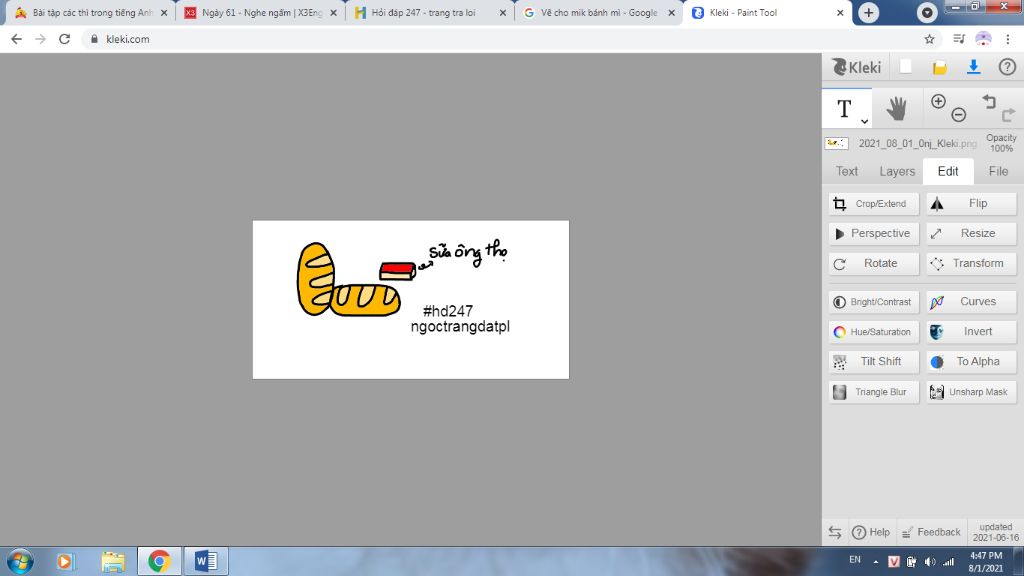This screenshot has height=576, width=1024.
Task: Close the Kleki - Paint Tool tab
Action: click(840, 12)
